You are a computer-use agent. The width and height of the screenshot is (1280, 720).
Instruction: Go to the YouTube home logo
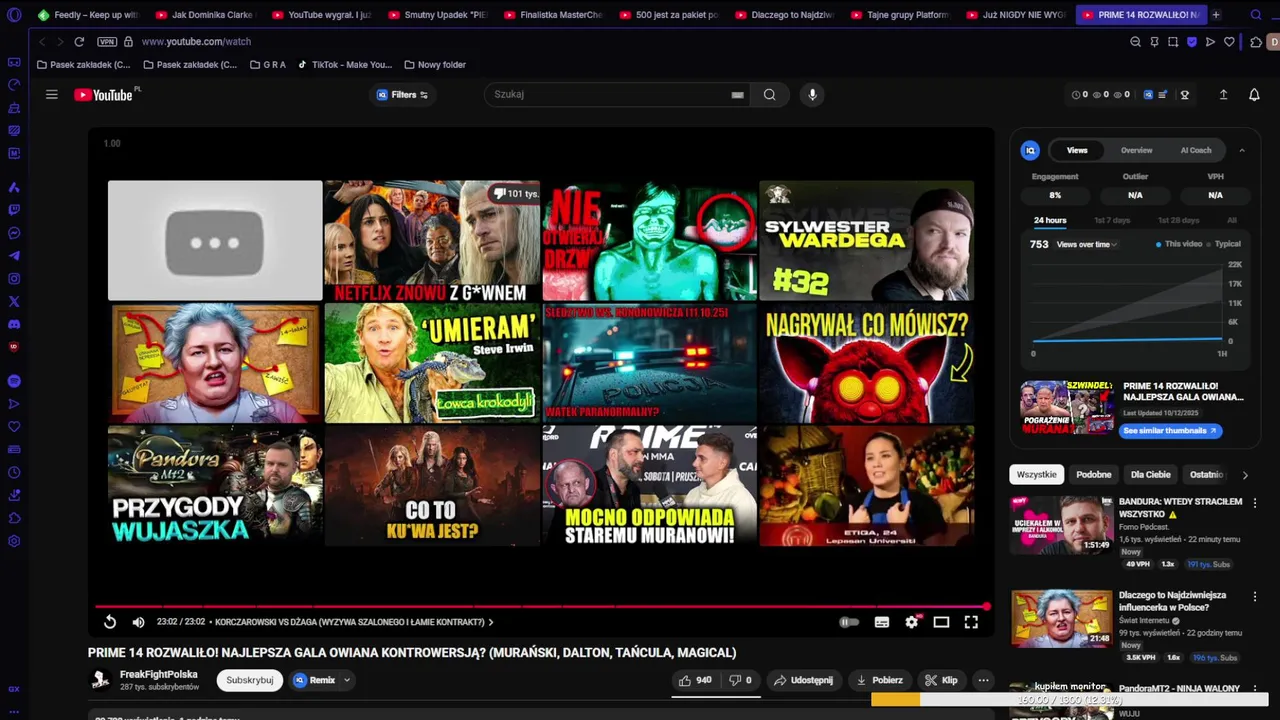[x=104, y=95]
